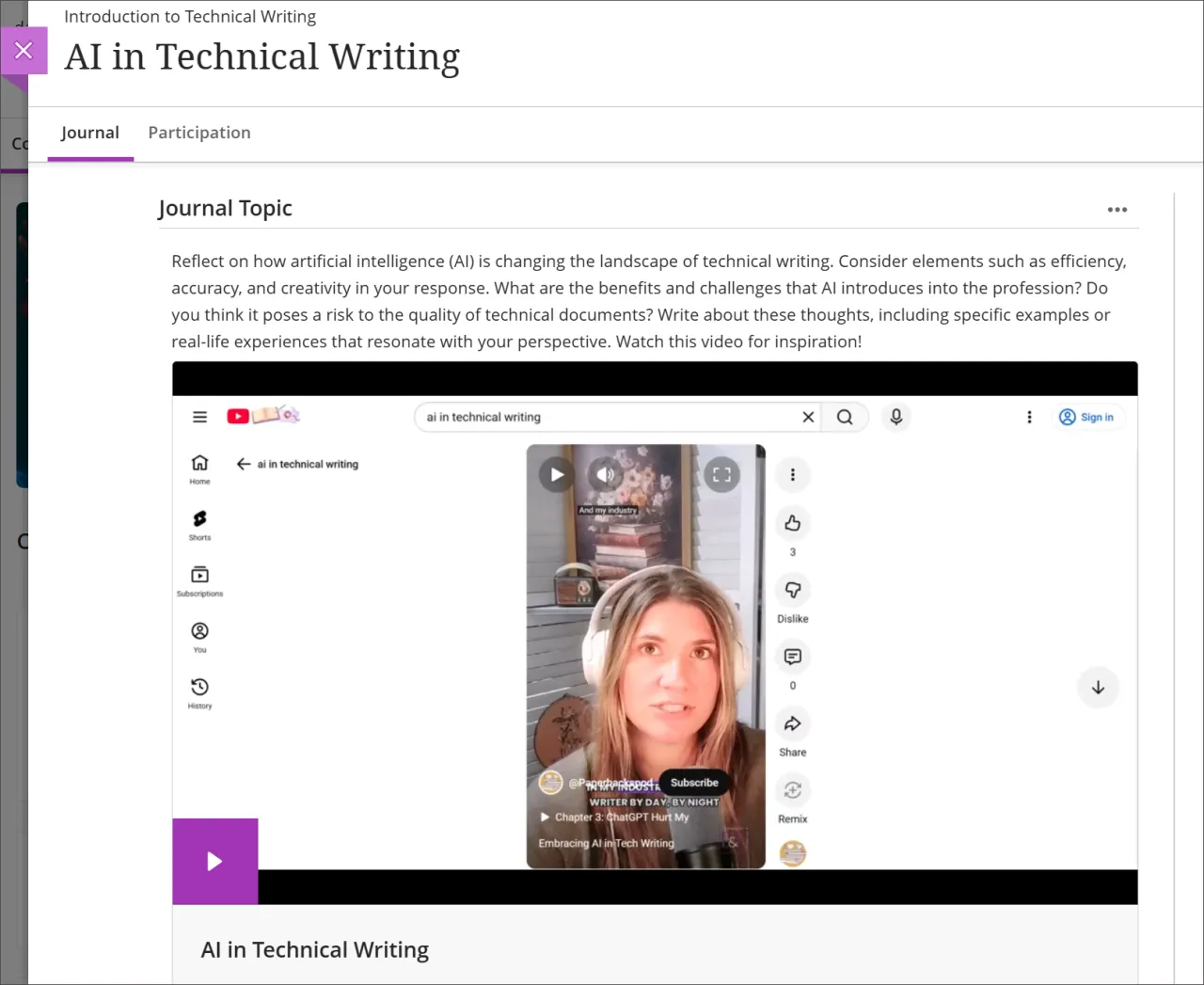This screenshot has height=985, width=1204.
Task: Clear the search query with the X icon
Action: 807,417
